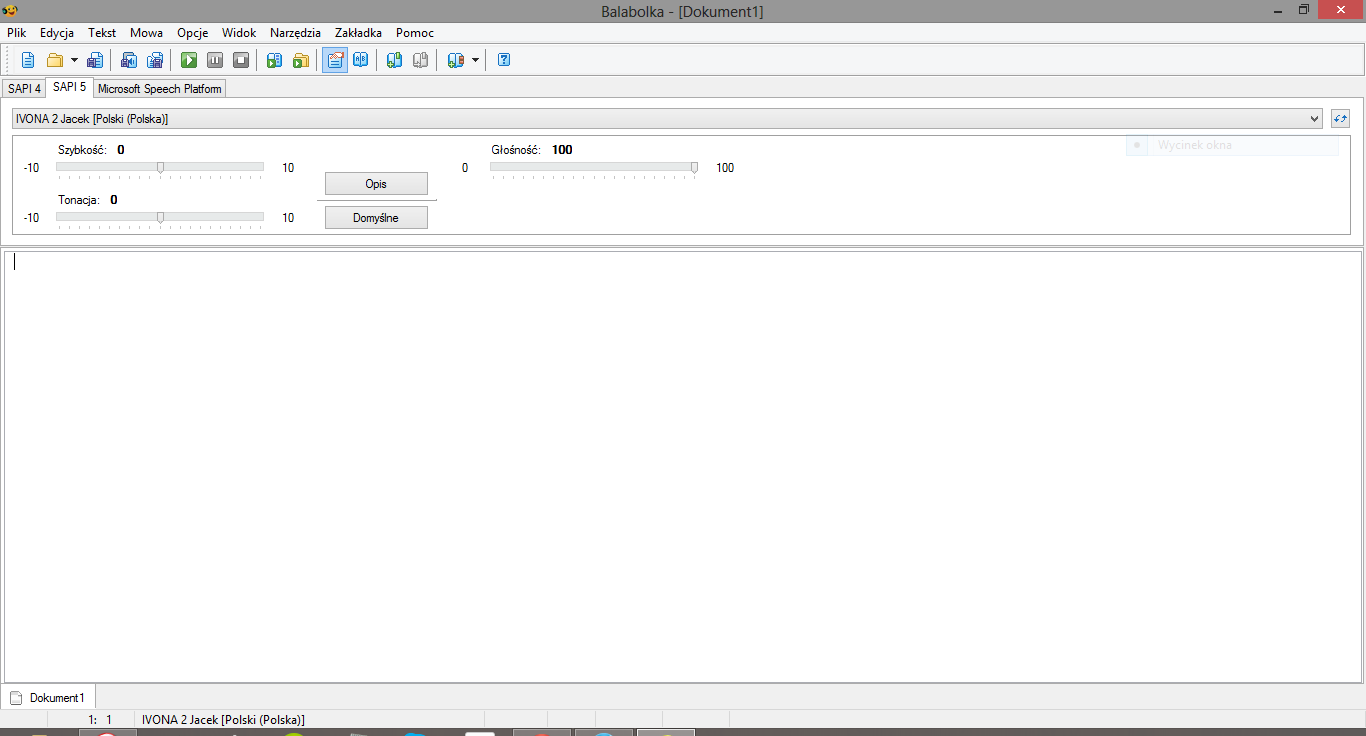Click the grayed bookmark icon

[421, 60]
